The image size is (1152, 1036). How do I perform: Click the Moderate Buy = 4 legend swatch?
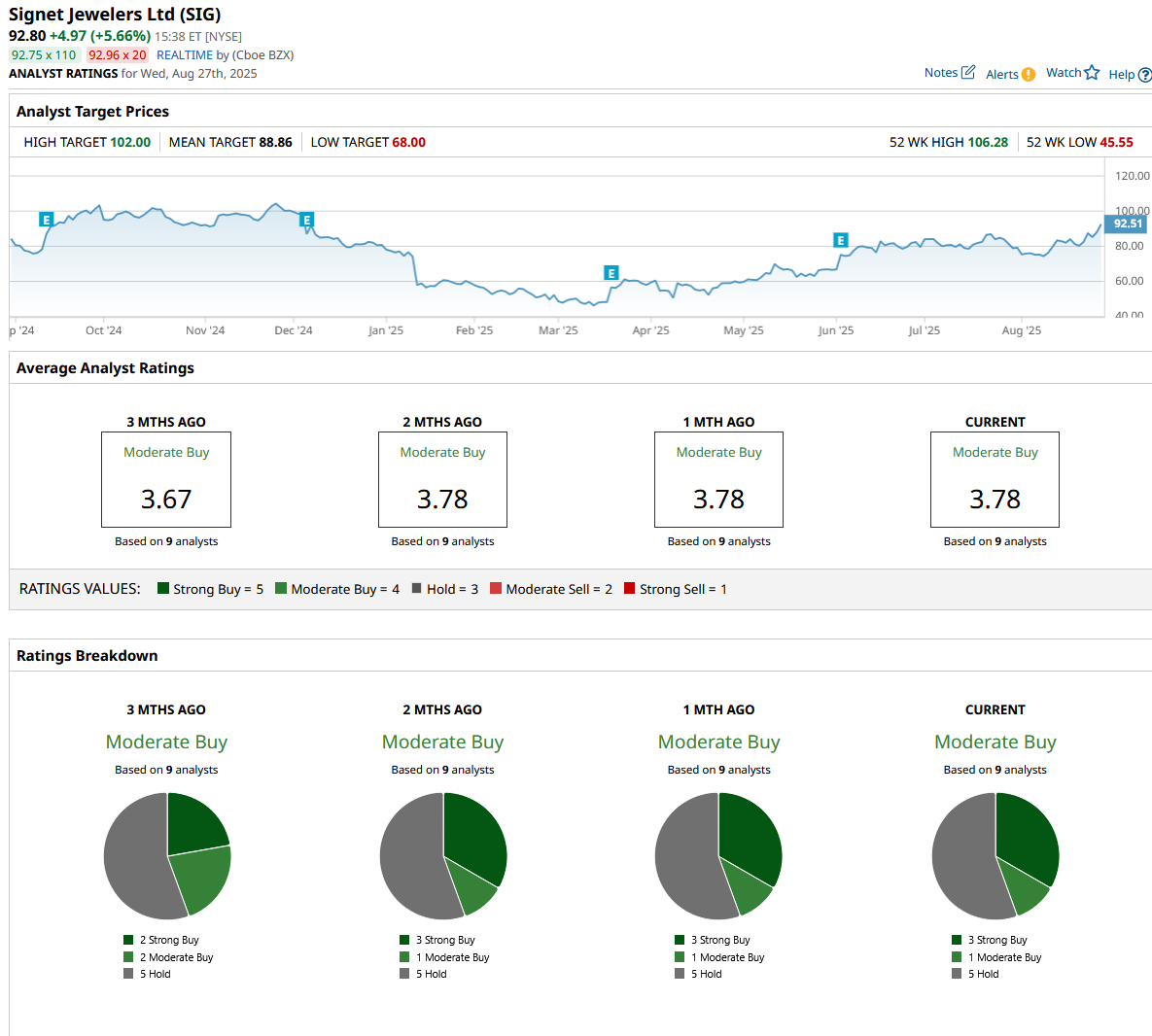pyautogui.click(x=281, y=588)
